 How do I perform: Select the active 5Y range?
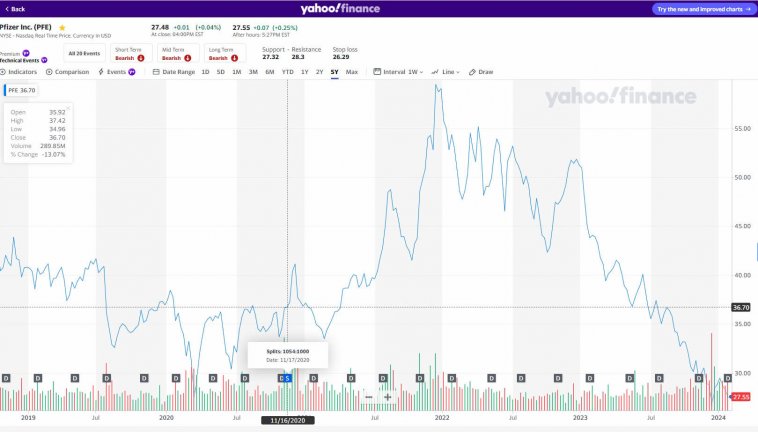coord(335,72)
